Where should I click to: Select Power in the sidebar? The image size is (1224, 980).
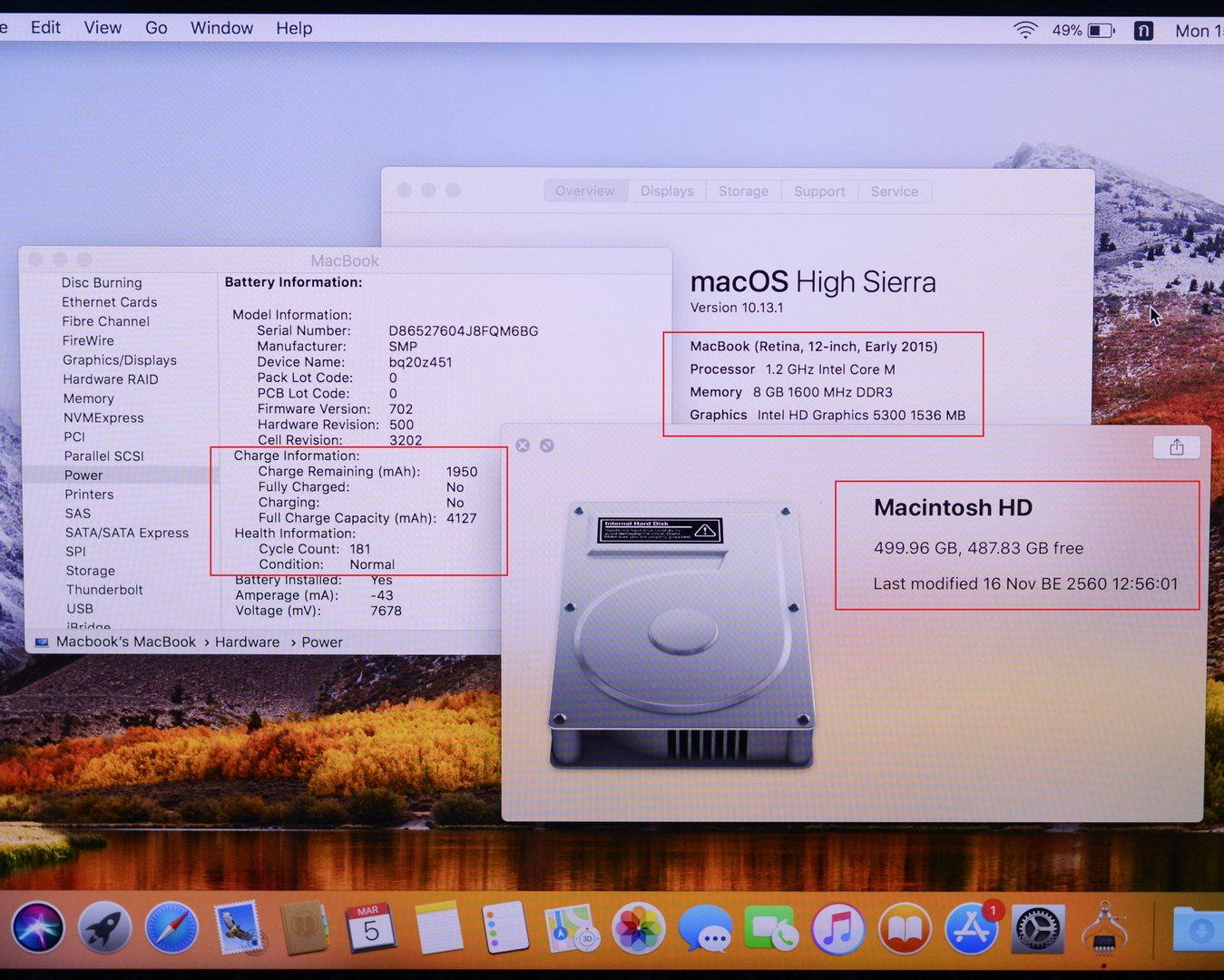tap(83, 475)
